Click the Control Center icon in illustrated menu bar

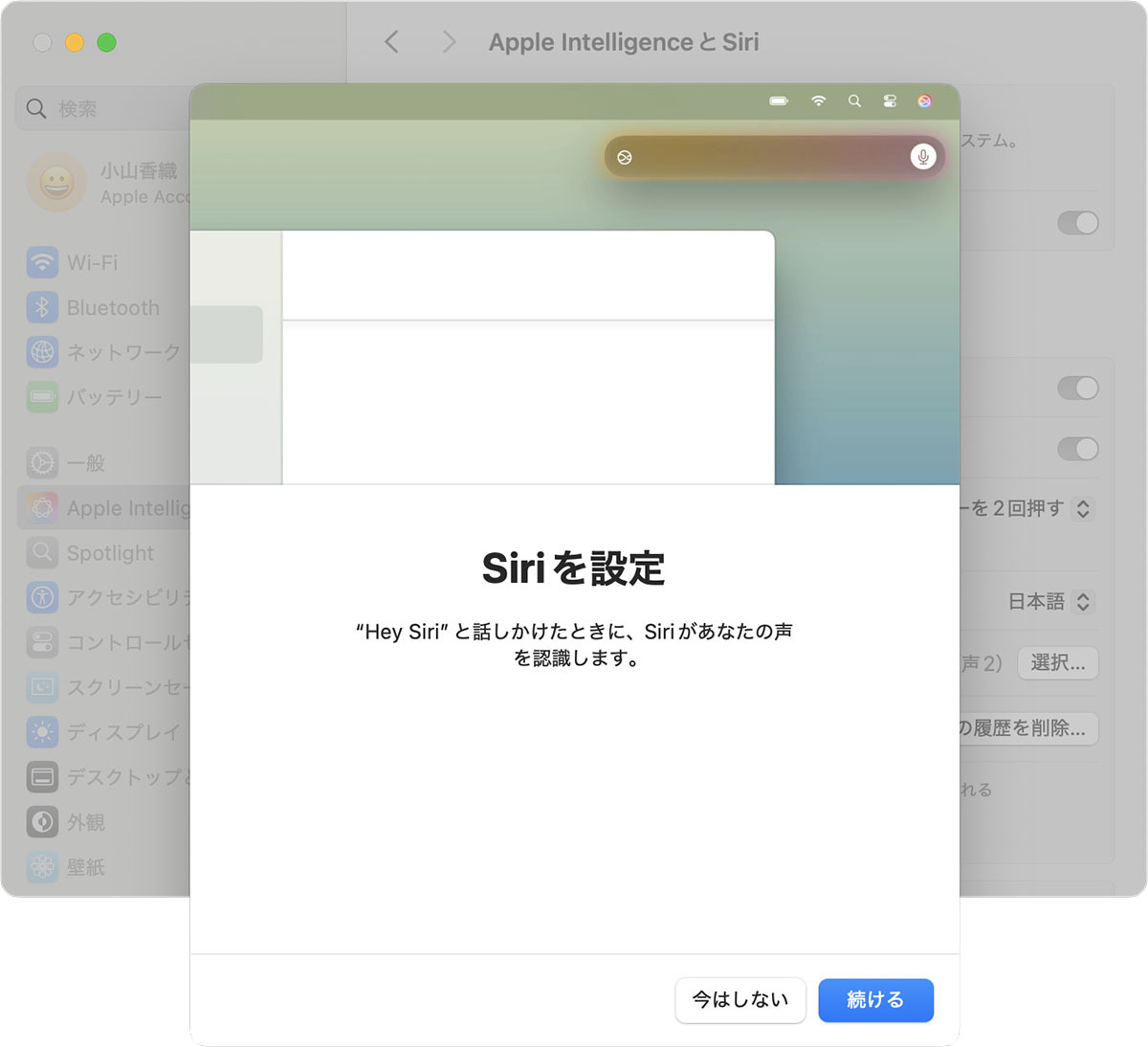tap(890, 100)
